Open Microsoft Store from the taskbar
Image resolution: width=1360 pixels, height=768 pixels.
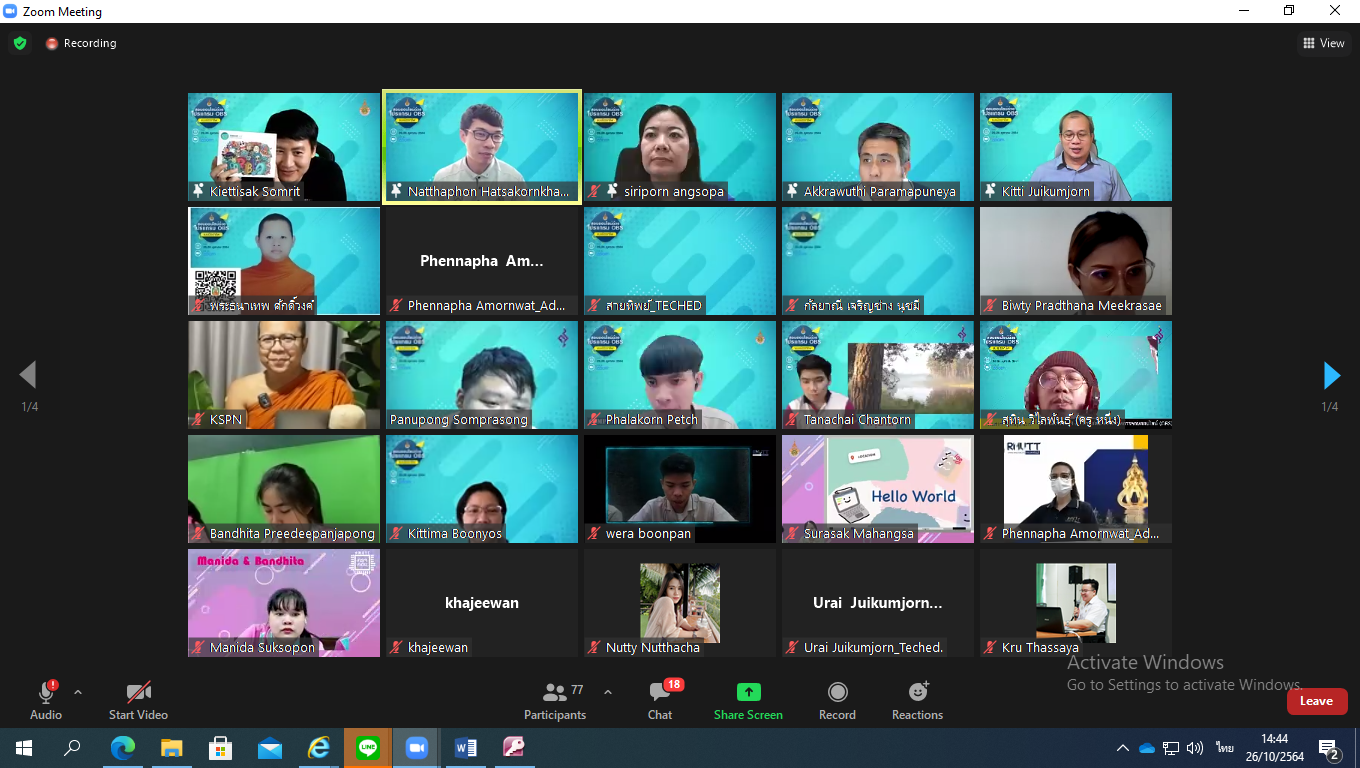221,748
